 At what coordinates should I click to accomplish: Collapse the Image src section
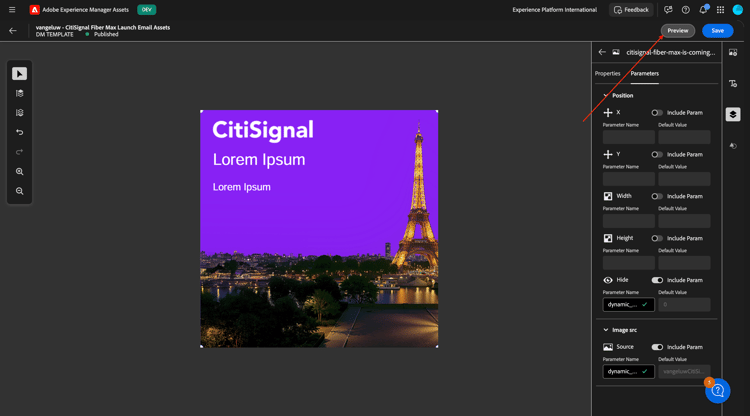tap(606, 330)
